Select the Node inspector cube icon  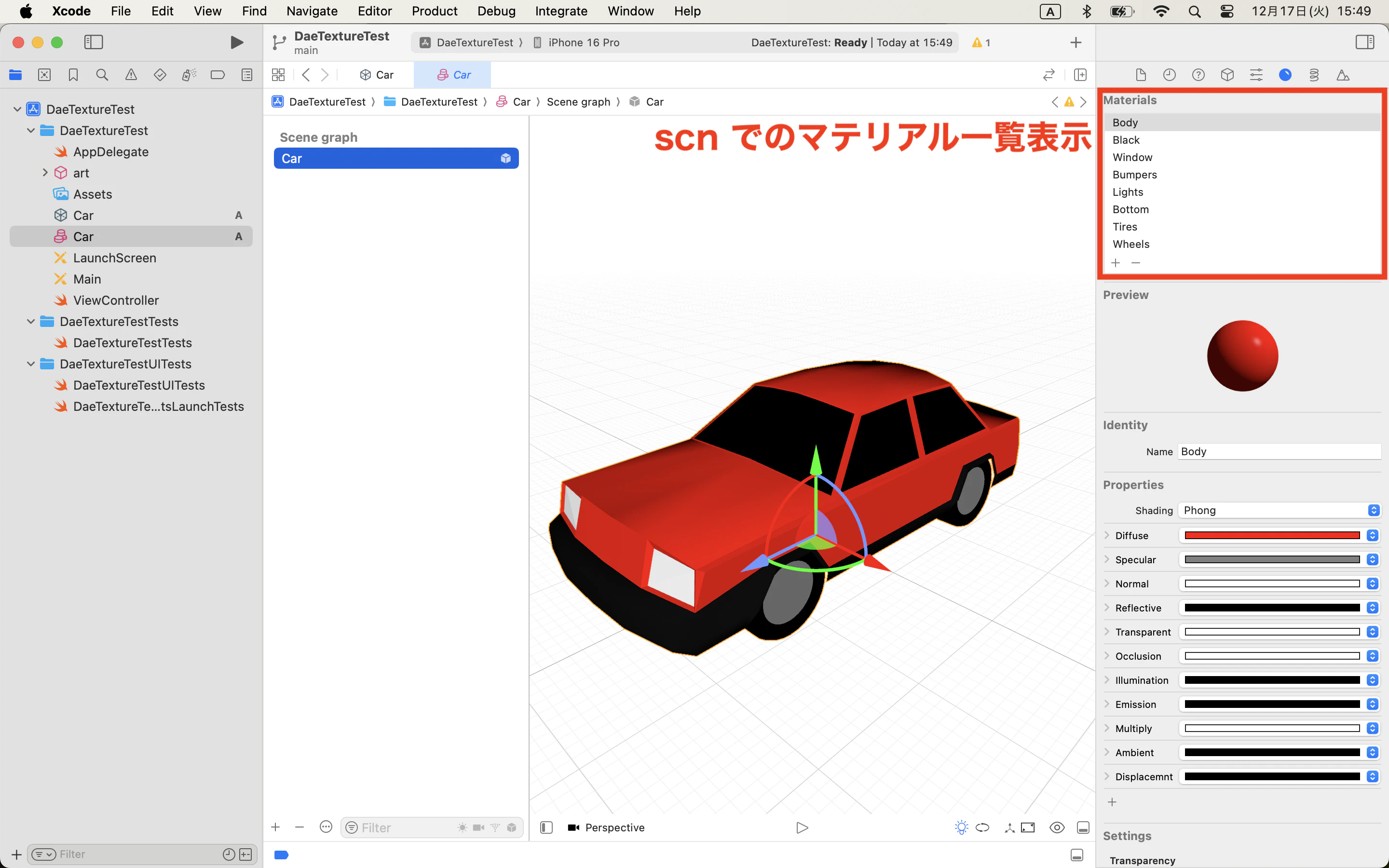(1227, 75)
